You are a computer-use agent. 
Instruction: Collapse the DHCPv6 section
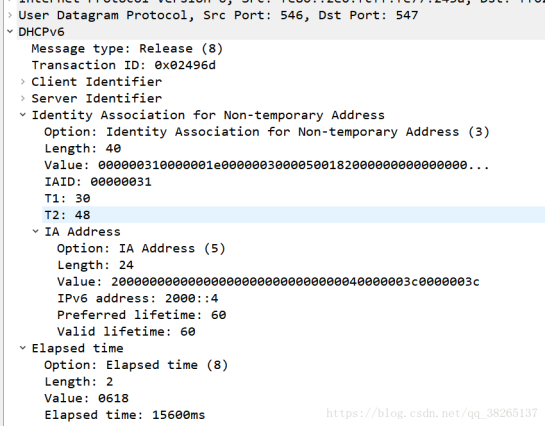(10, 32)
